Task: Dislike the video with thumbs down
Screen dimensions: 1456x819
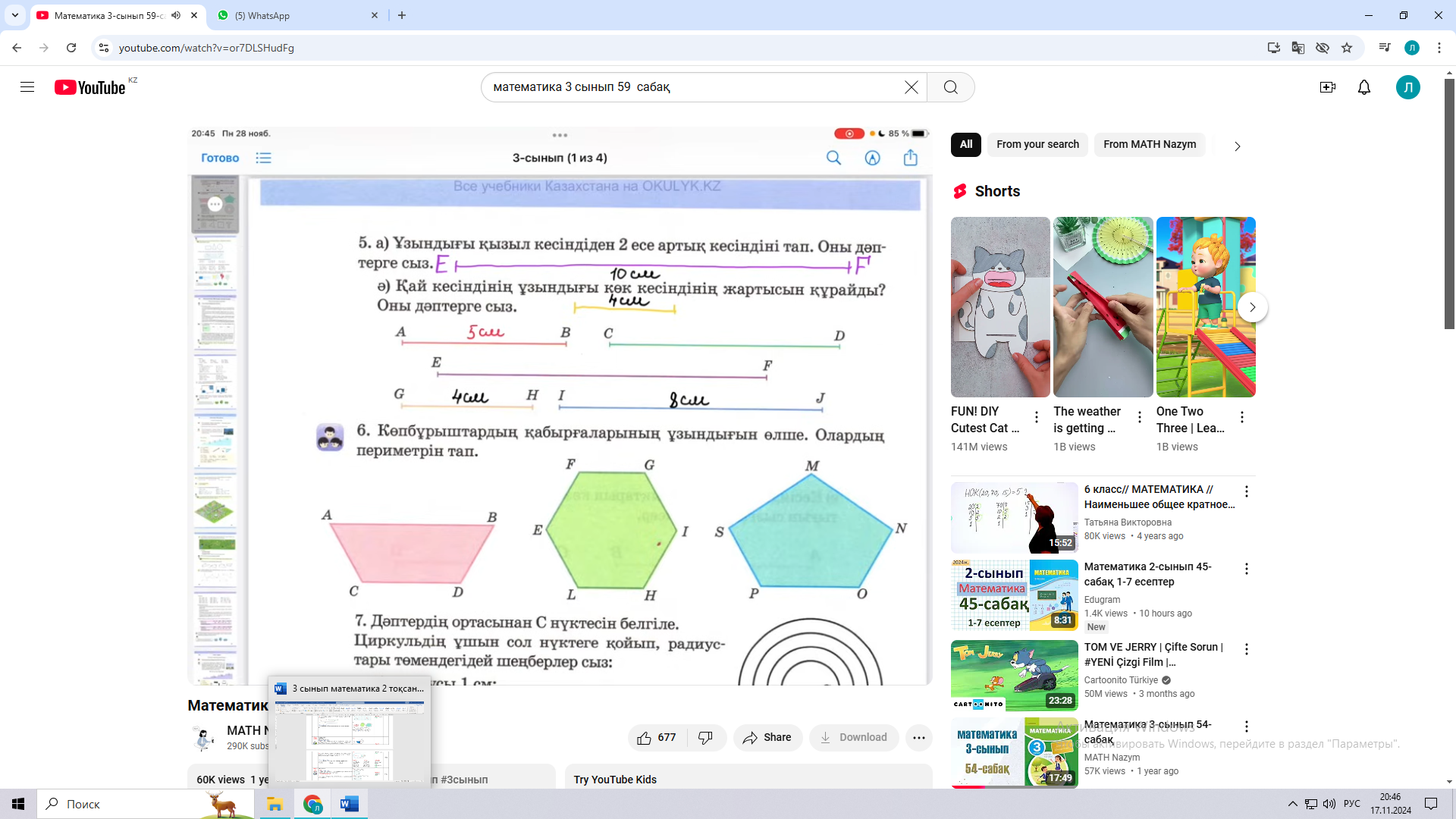Action: pyautogui.click(x=705, y=737)
